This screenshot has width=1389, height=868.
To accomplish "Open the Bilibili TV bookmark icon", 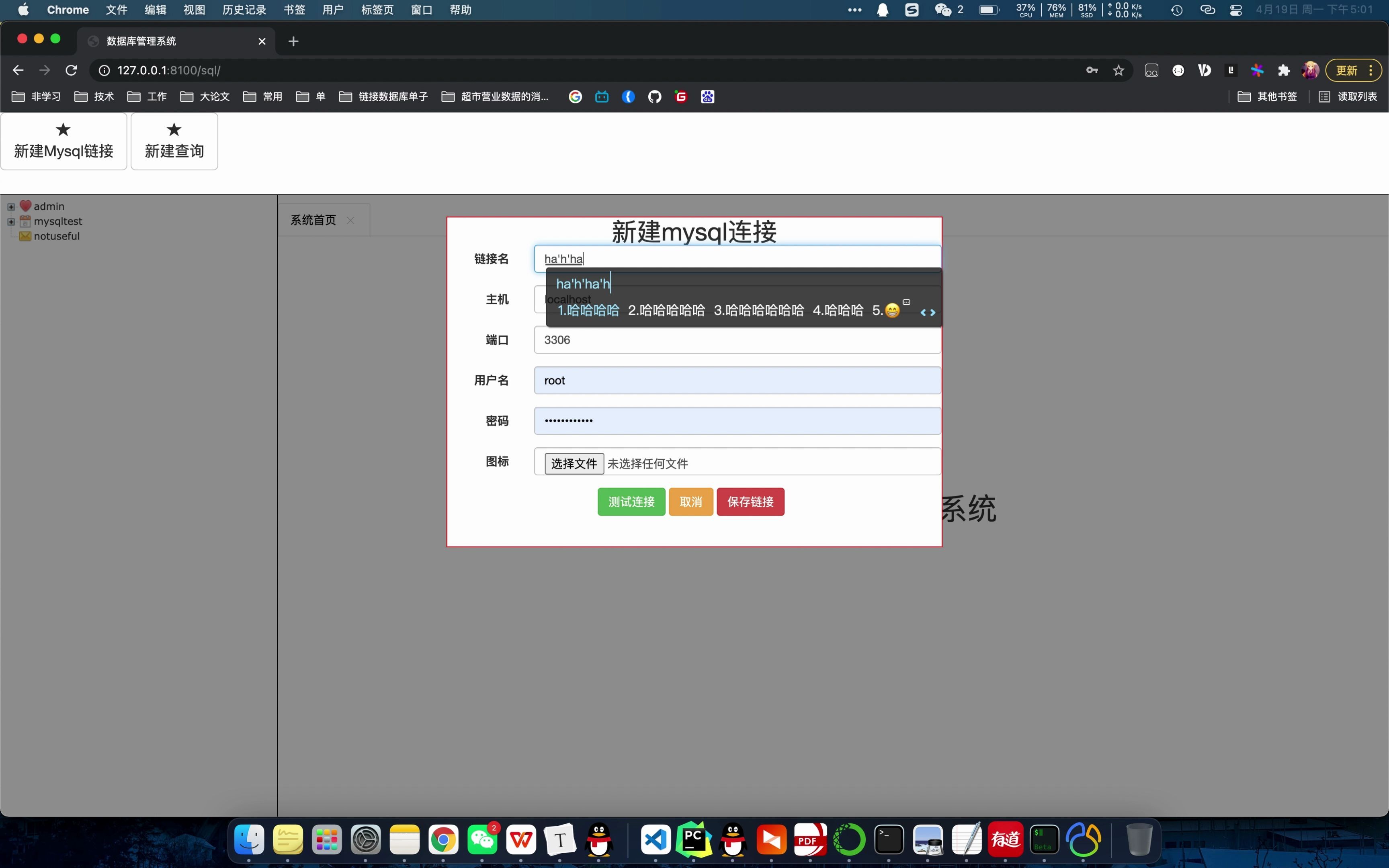I will 602,96.
